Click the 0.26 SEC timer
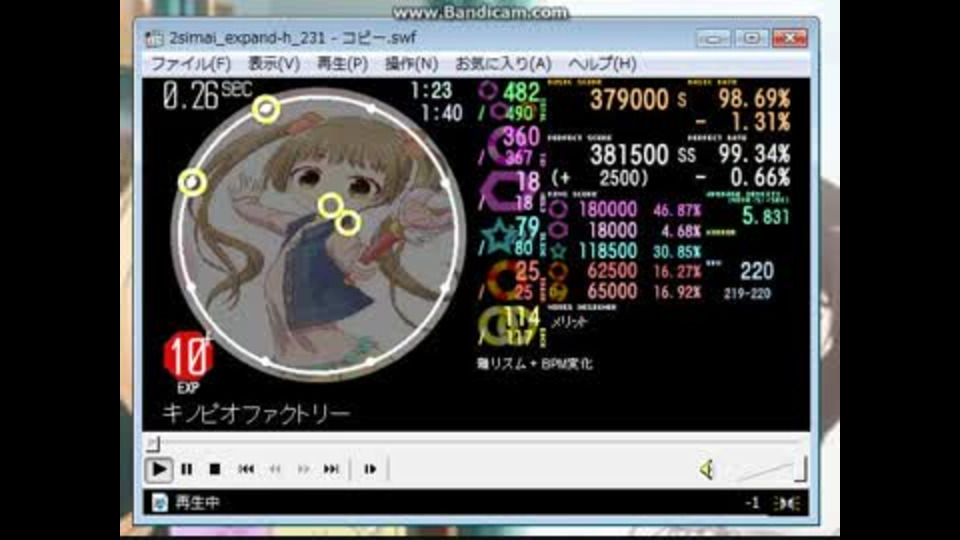This screenshot has width=960, height=540. click(x=207, y=96)
